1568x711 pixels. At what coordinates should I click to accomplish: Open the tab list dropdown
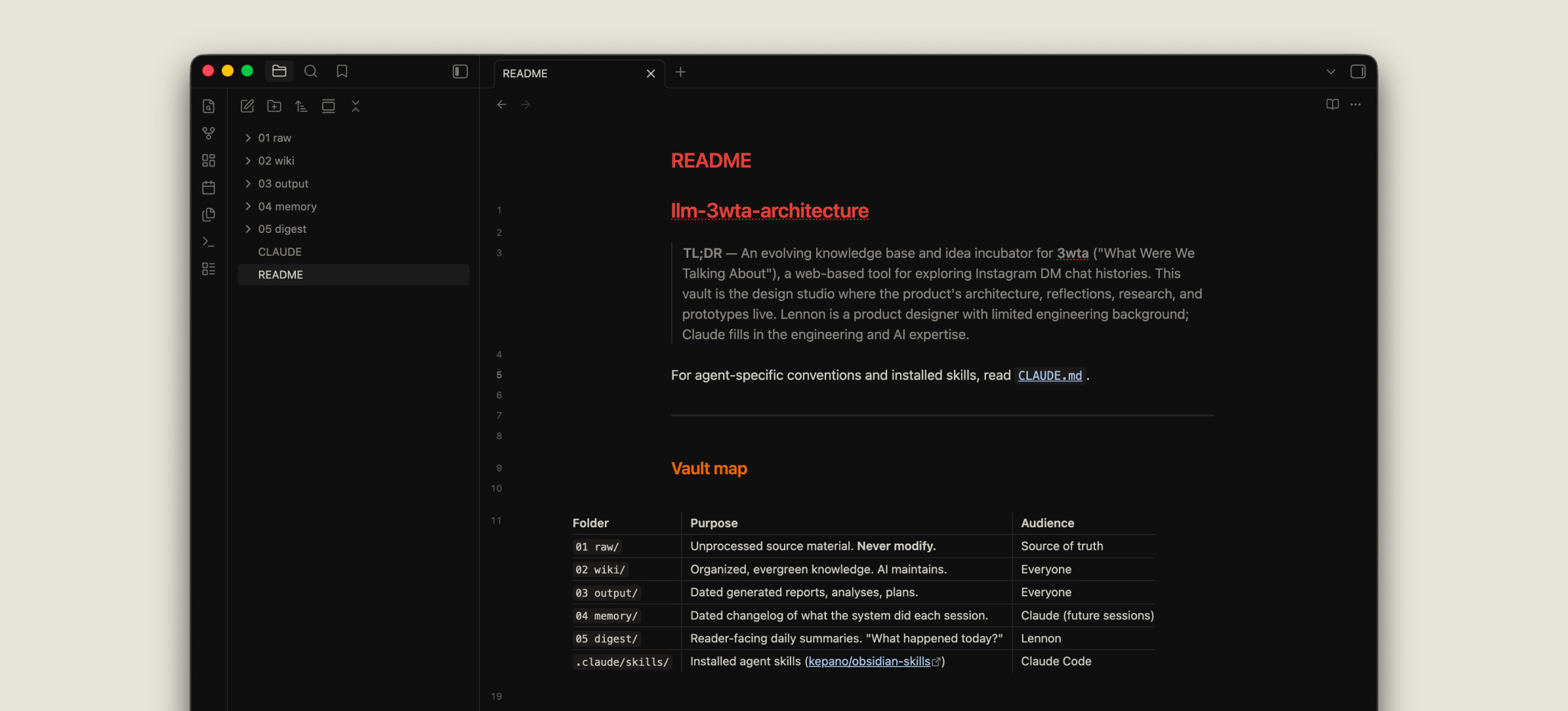pos(1331,71)
